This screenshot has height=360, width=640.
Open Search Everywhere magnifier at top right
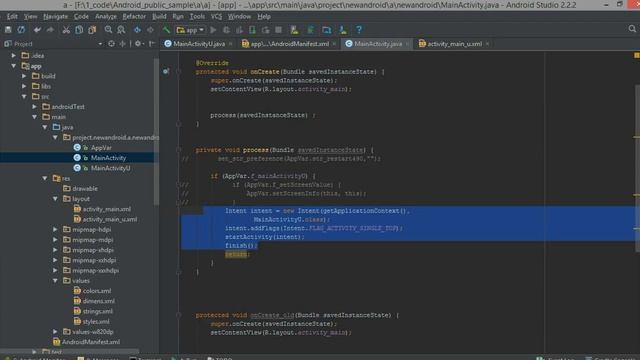[x=632, y=29]
